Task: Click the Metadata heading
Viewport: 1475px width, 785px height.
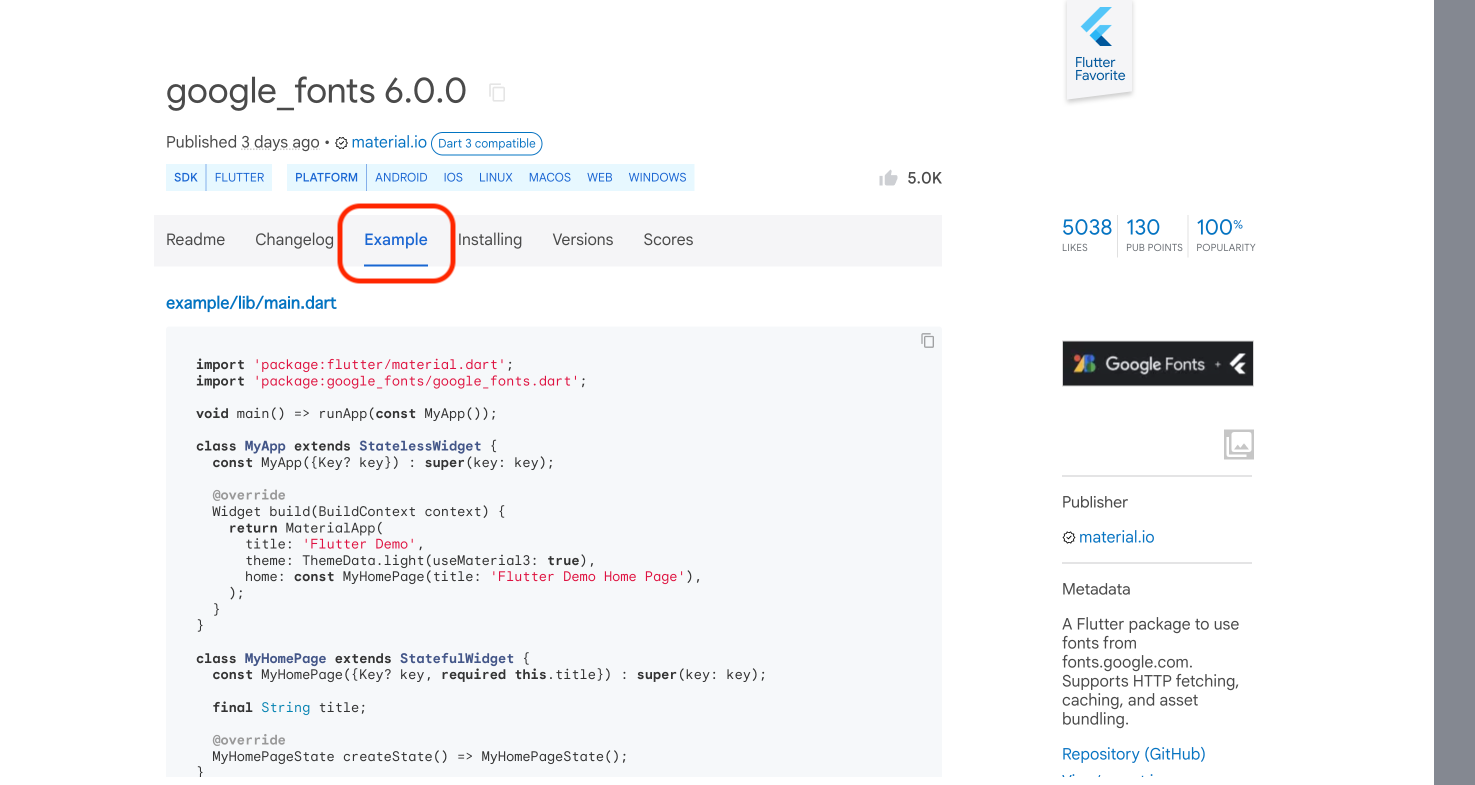Action: [1096, 589]
